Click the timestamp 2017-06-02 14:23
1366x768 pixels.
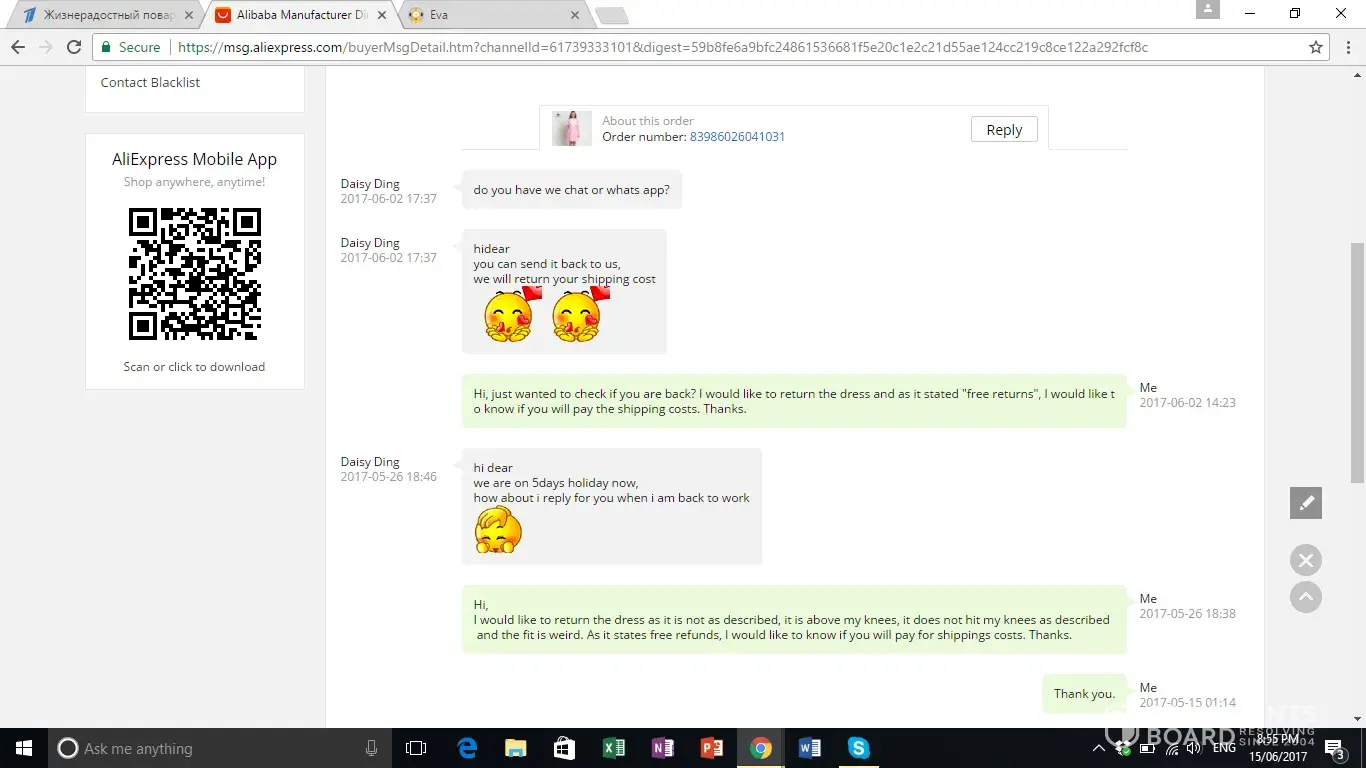(x=1188, y=403)
